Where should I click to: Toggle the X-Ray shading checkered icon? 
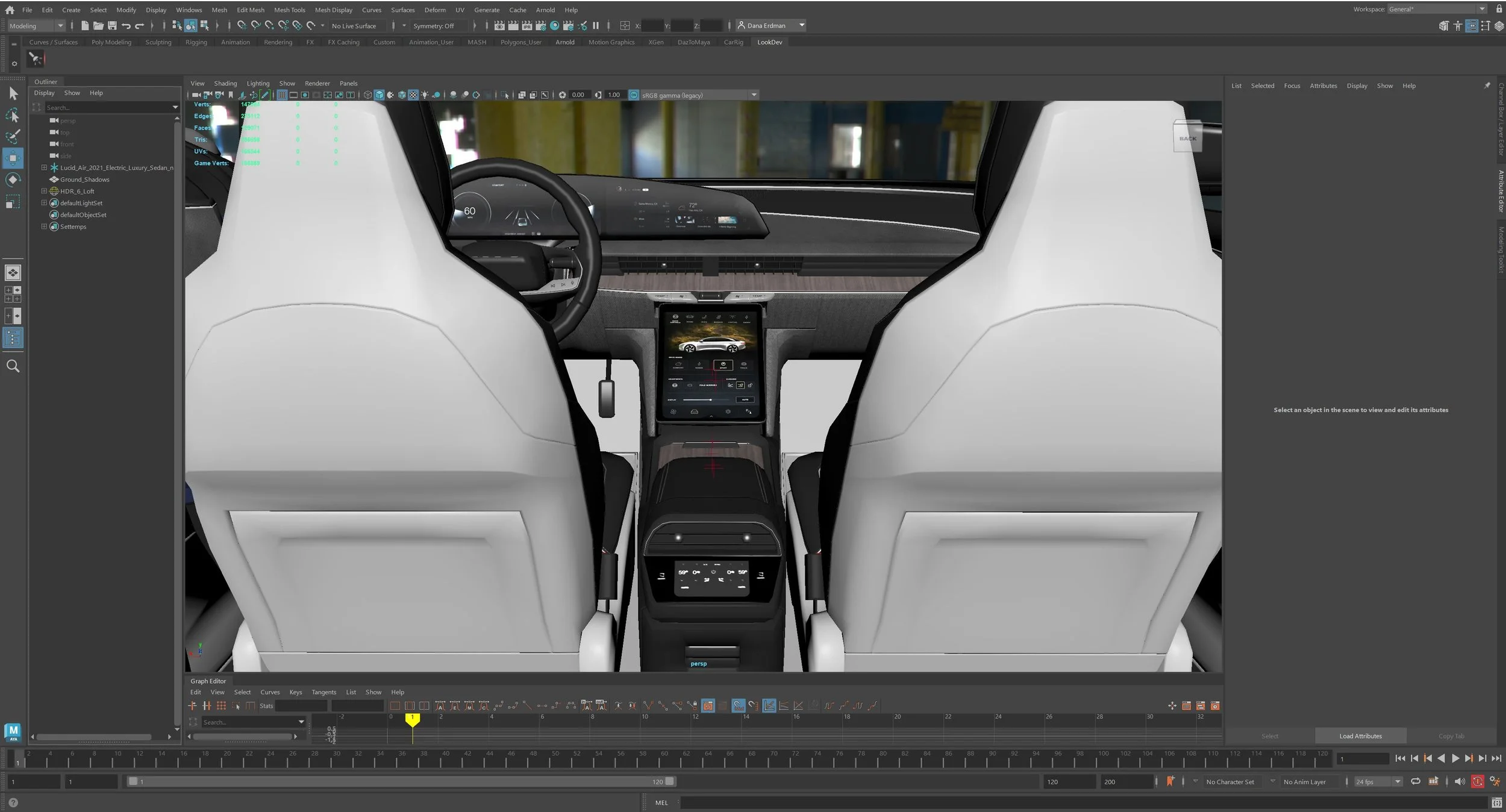tap(413, 95)
